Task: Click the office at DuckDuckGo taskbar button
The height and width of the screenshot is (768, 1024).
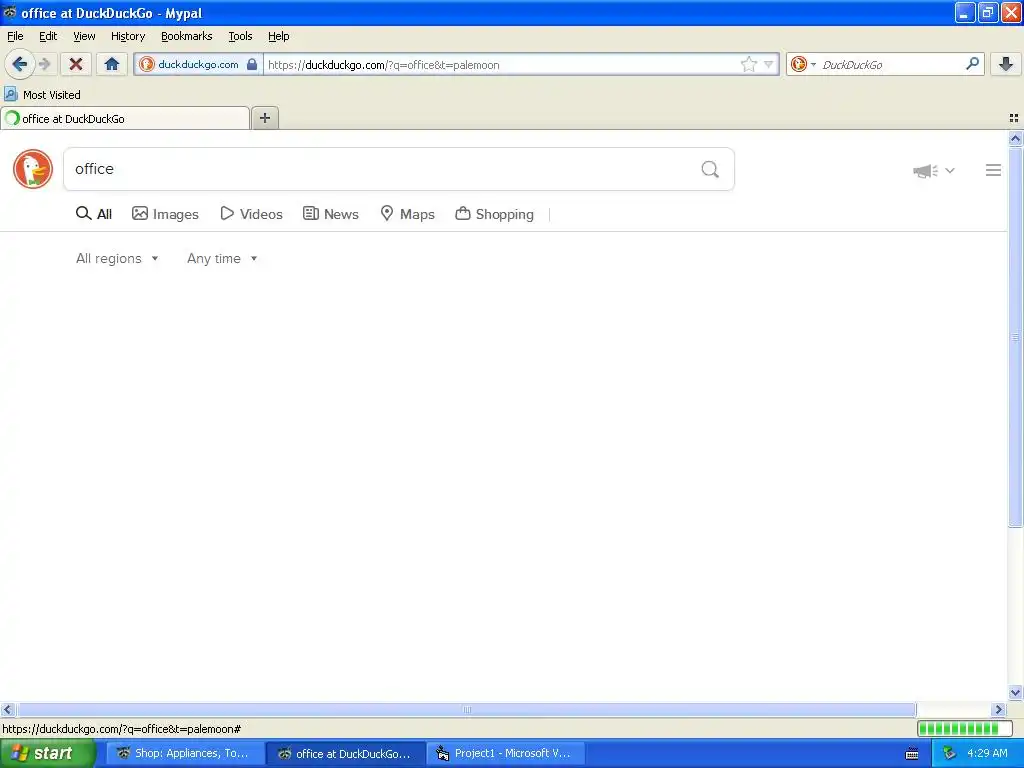Action: tap(345, 754)
